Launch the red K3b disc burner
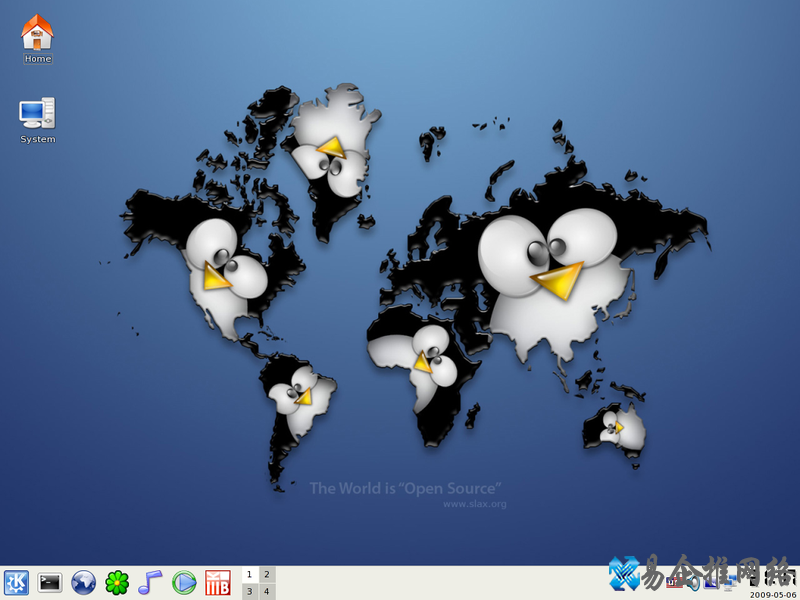The height and width of the screenshot is (600, 800). point(217,582)
